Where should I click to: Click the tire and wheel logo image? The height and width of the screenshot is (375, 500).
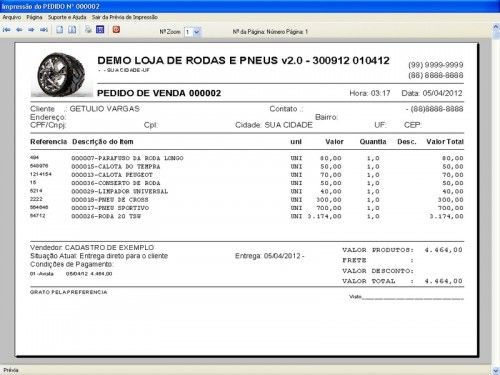click(x=61, y=74)
